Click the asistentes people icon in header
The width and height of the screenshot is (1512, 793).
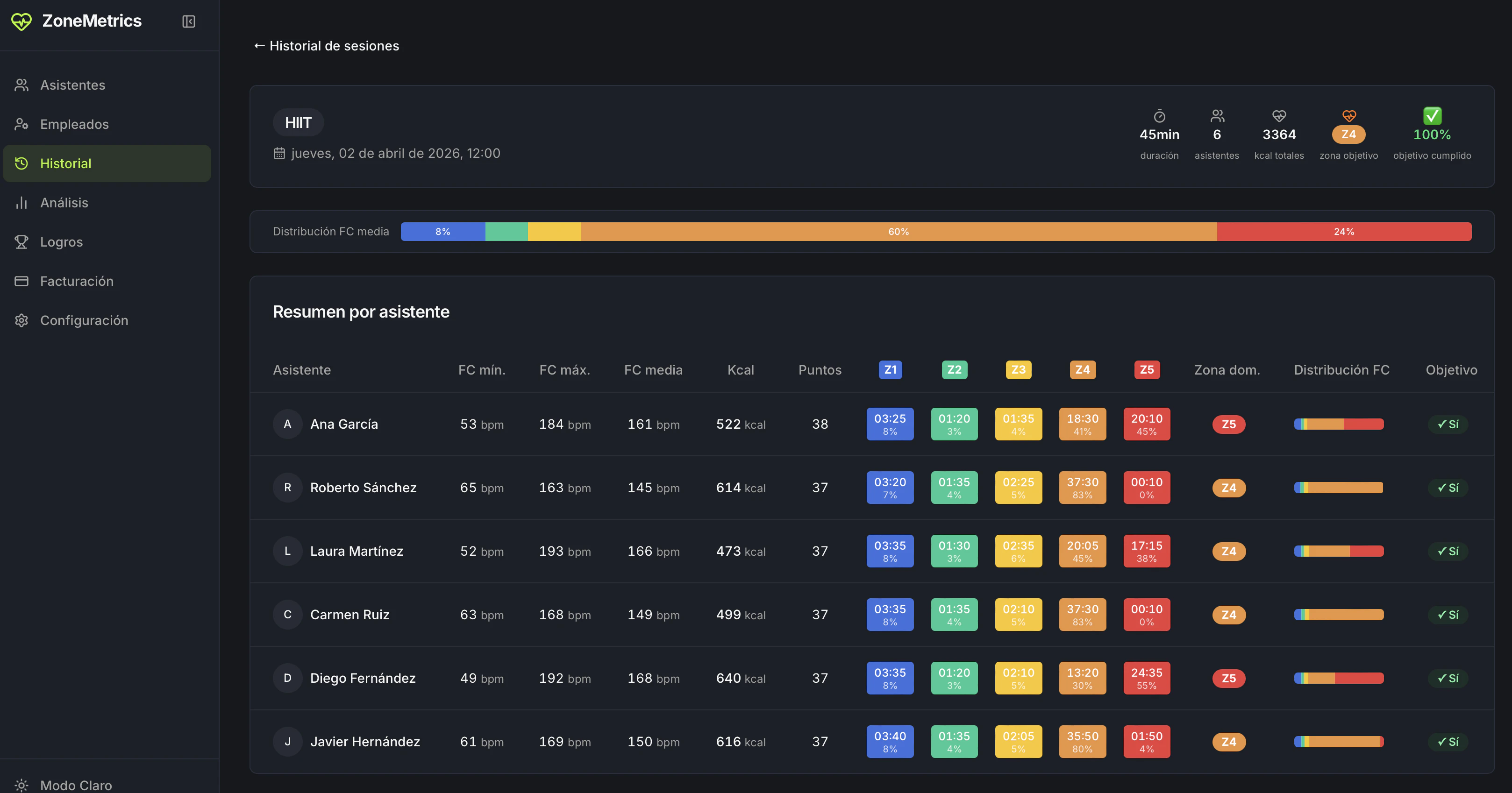pos(1217,115)
